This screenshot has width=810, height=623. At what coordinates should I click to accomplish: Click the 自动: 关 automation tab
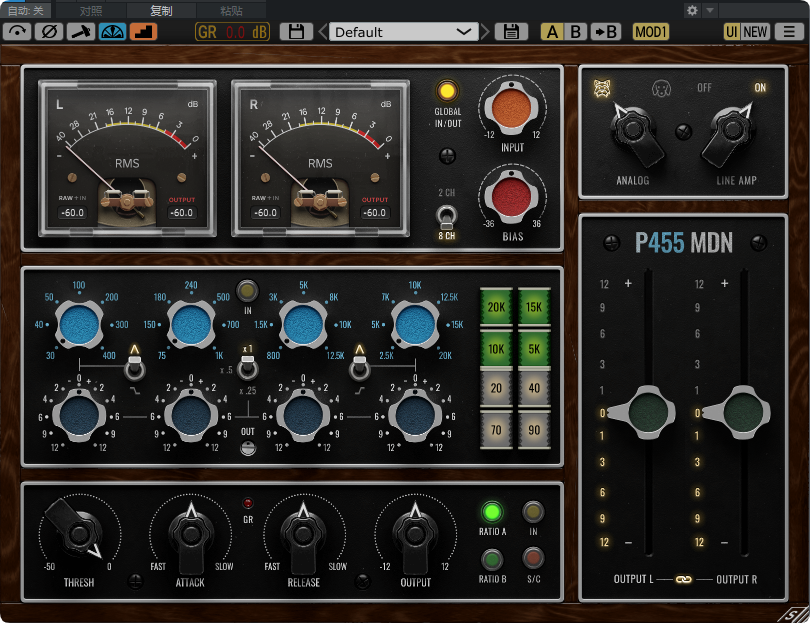26,10
